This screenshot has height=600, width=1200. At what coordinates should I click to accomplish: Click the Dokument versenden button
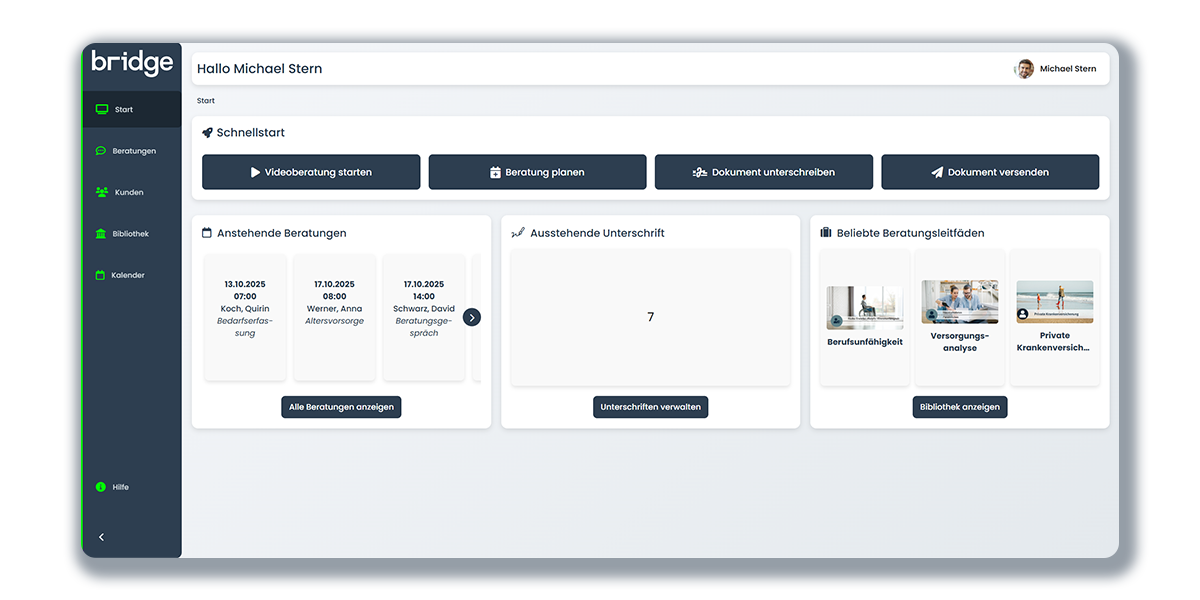[990, 172]
